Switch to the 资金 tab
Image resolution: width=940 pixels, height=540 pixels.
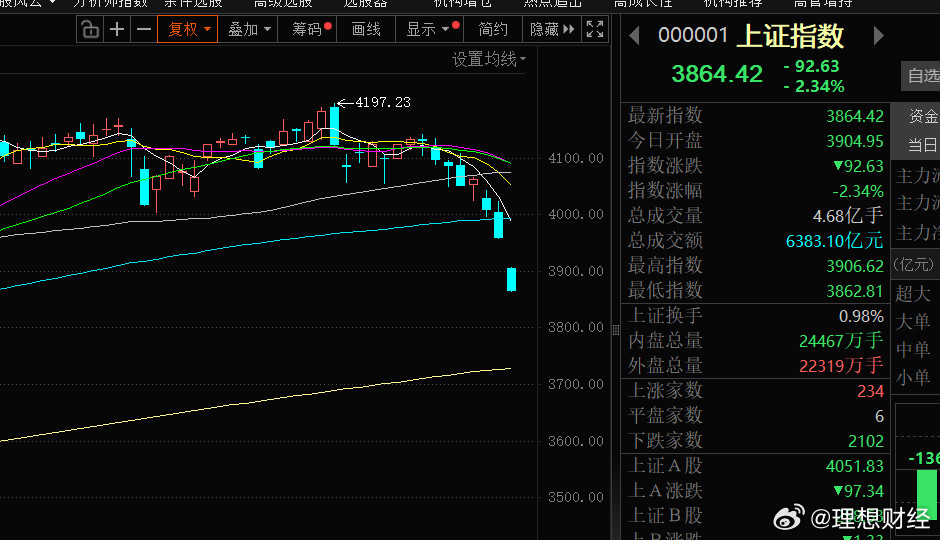tap(923, 116)
